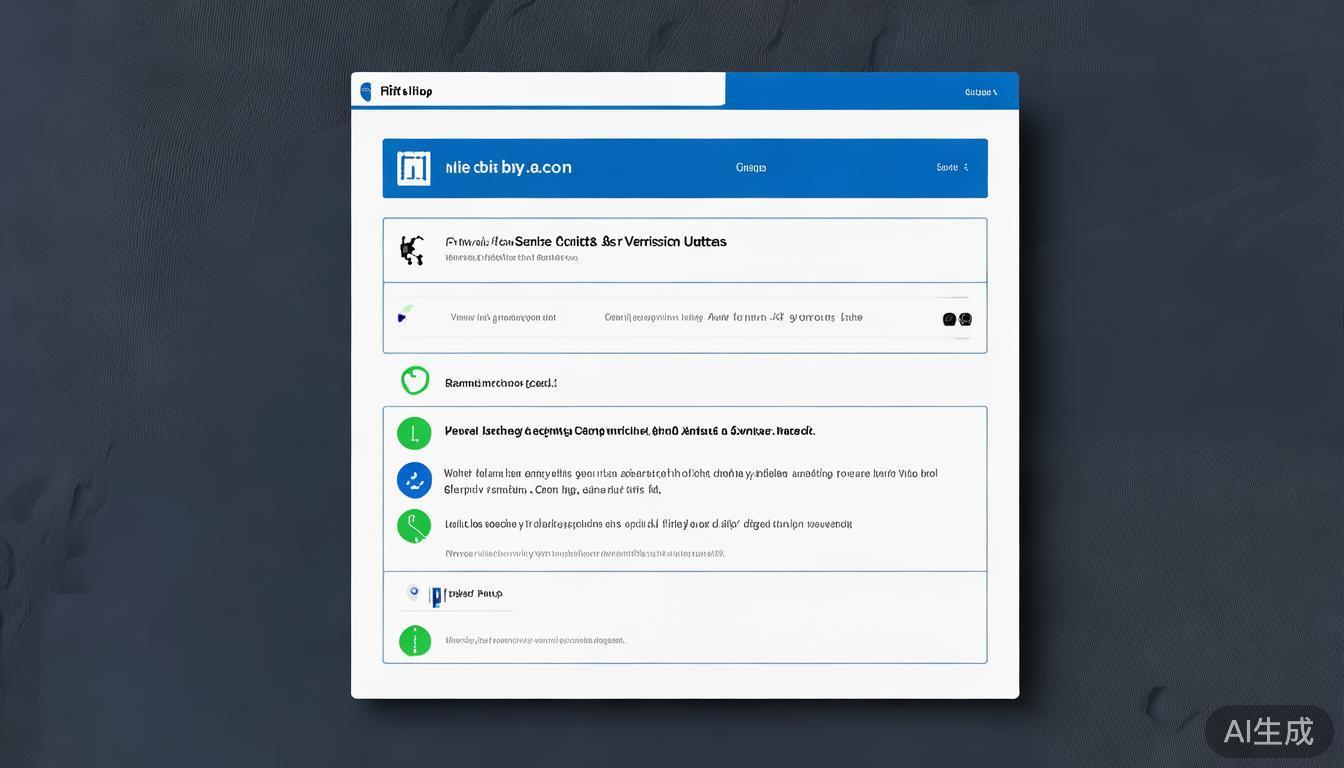Viewport: 1344px width, 768px height.
Task: Toggle the two black dots switch at row end
Action: click(957, 319)
